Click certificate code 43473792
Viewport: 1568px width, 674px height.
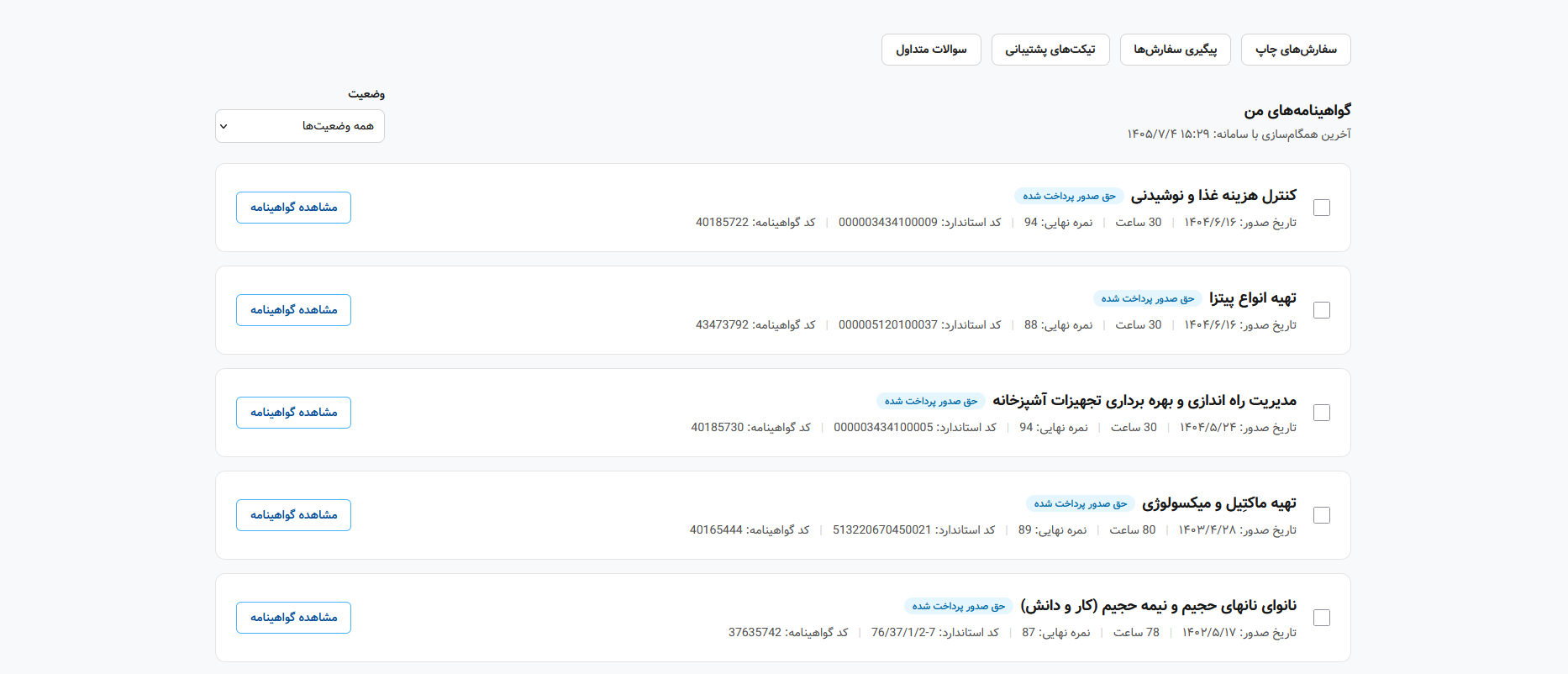tap(755, 324)
